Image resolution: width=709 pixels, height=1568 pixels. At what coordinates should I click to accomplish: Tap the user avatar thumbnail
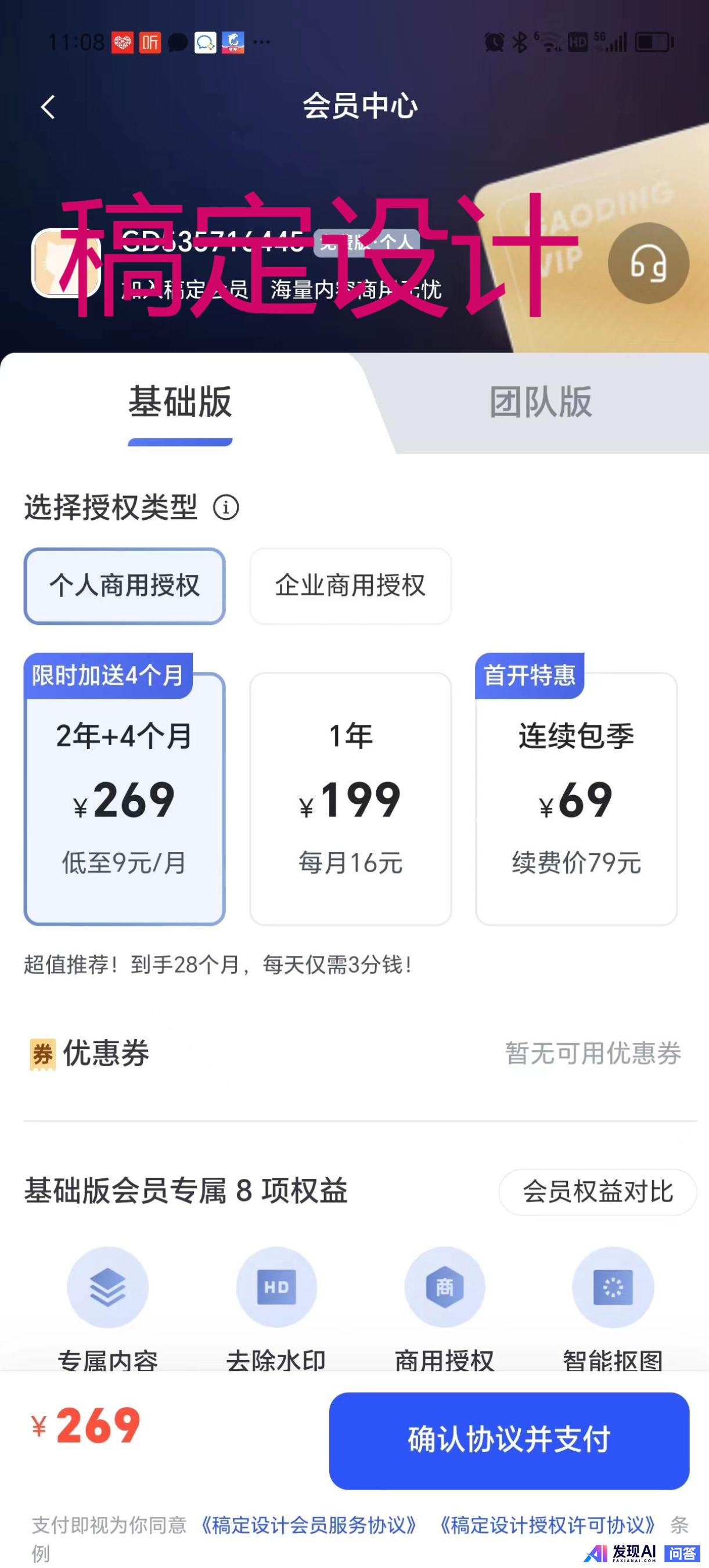click(x=66, y=264)
